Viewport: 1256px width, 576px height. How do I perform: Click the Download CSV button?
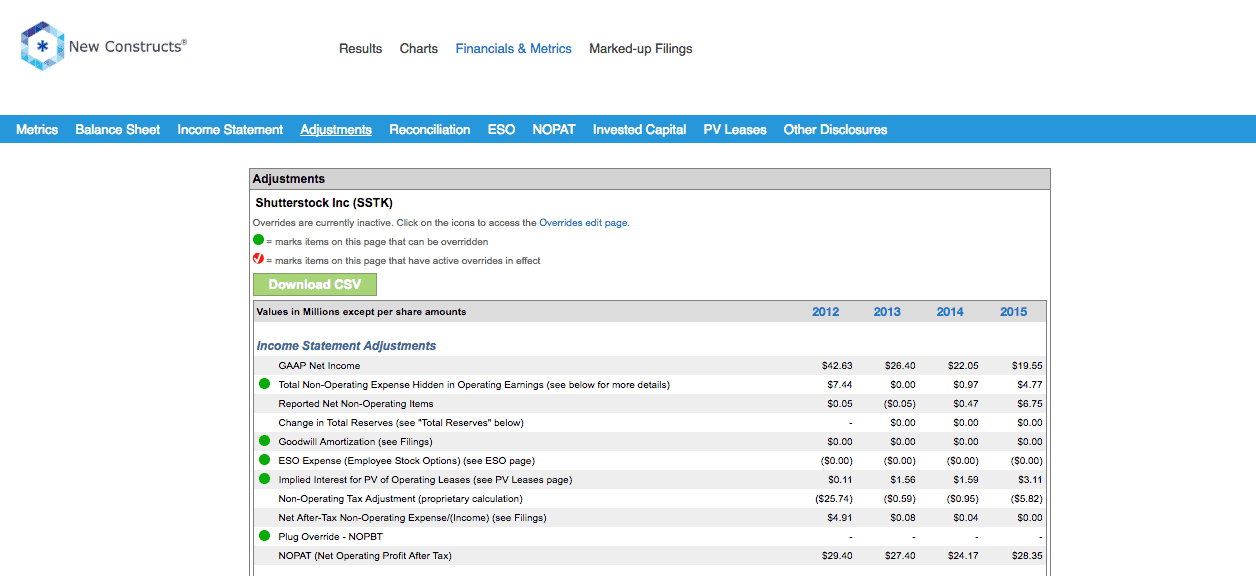tap(315, 284)
